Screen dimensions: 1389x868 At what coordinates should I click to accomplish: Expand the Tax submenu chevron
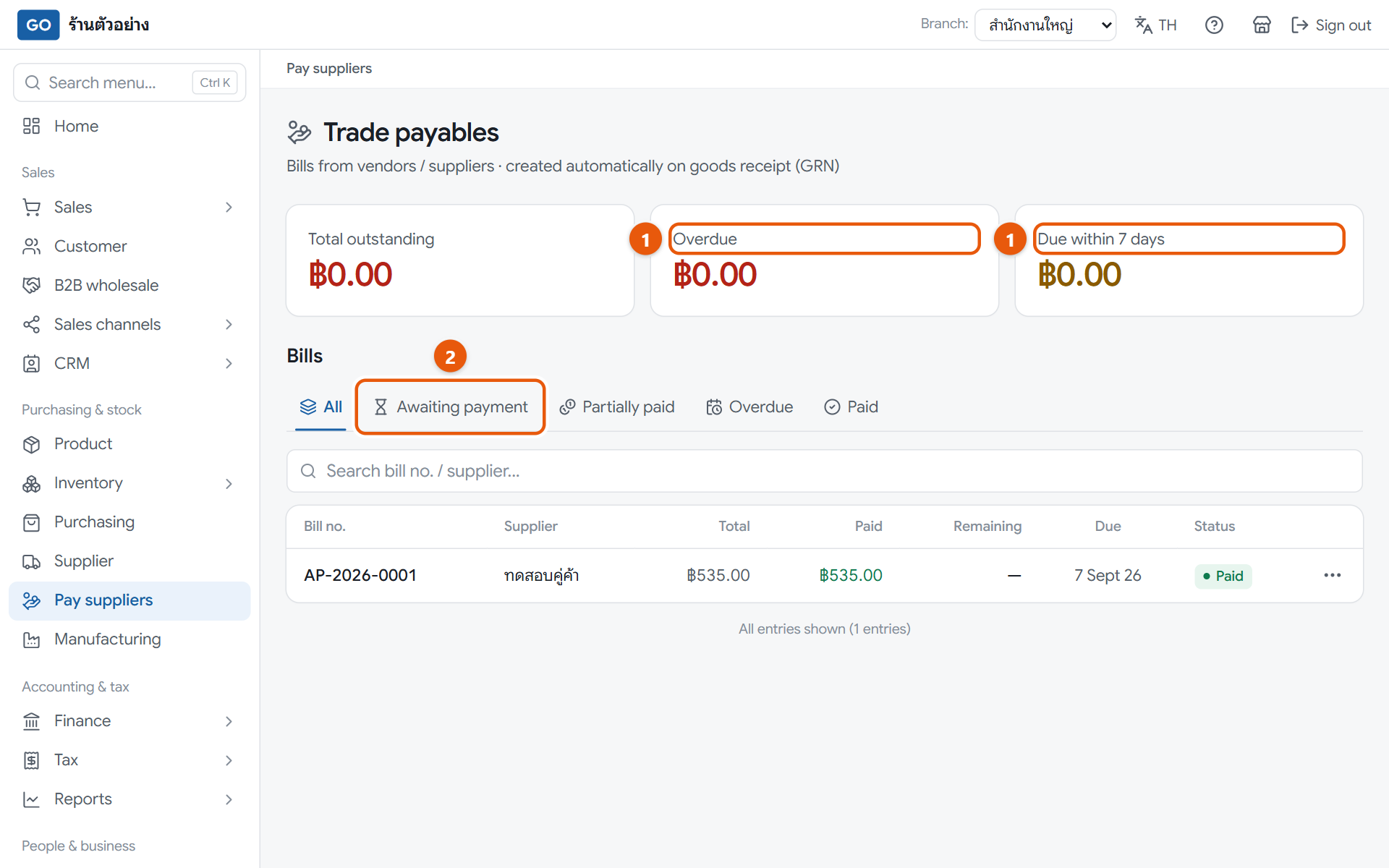(229, 760)
